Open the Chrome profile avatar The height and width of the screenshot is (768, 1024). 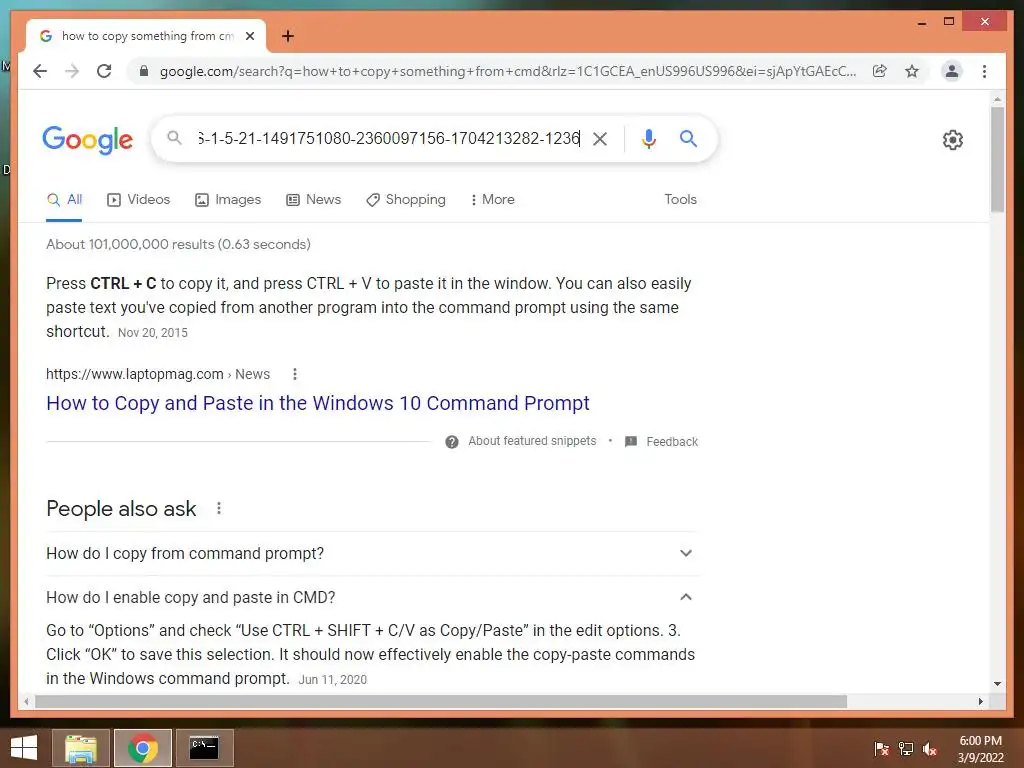(x=952, y=71)
